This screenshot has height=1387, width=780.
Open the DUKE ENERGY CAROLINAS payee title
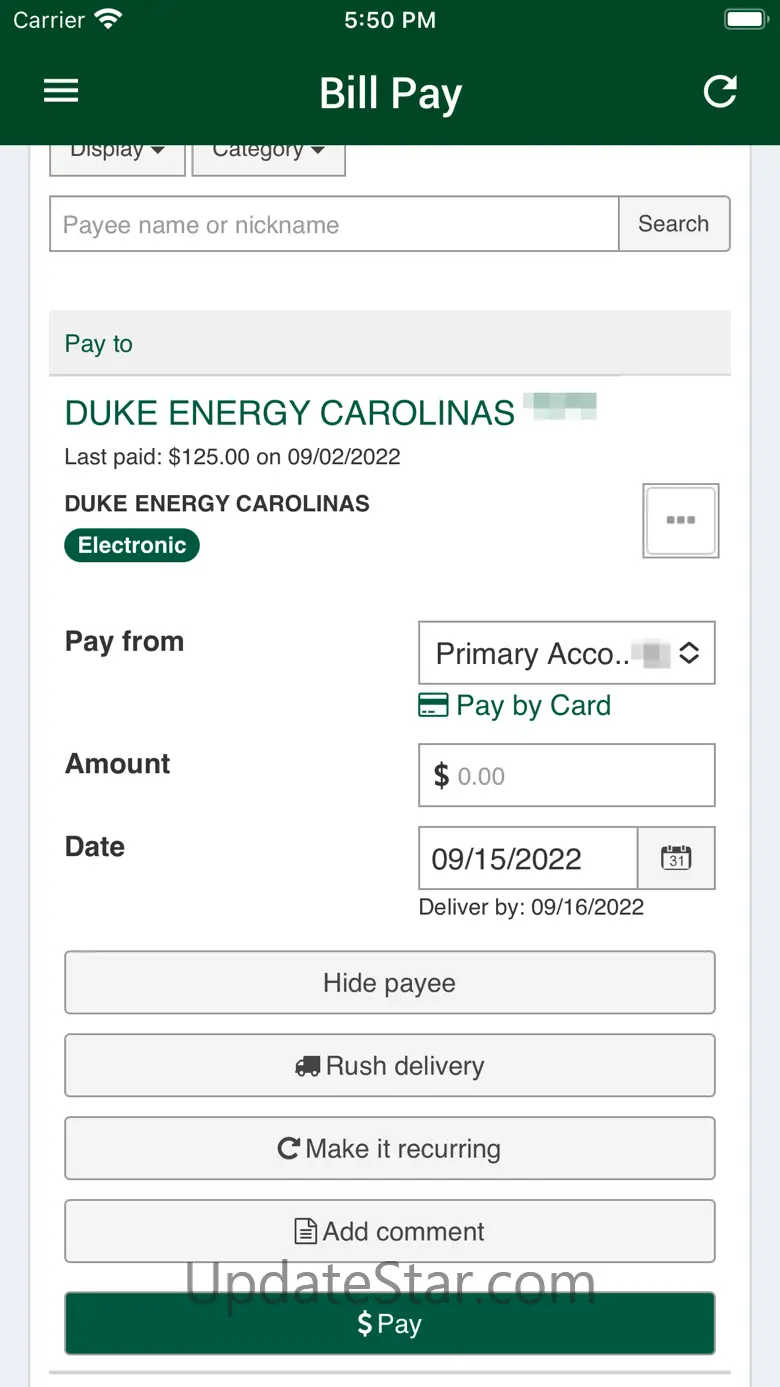[x=290, y=413]
